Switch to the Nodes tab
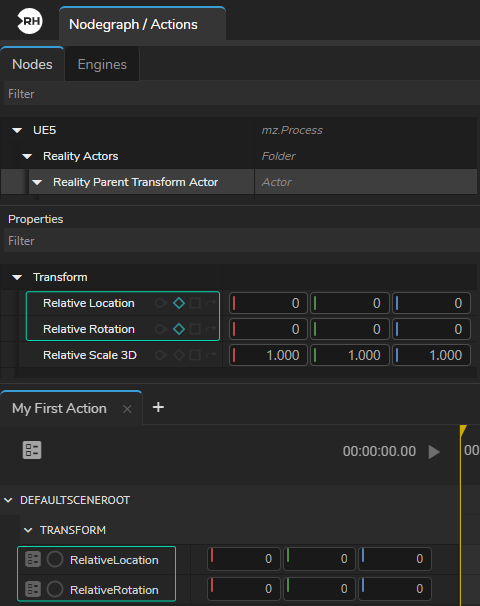 (32, 64)
